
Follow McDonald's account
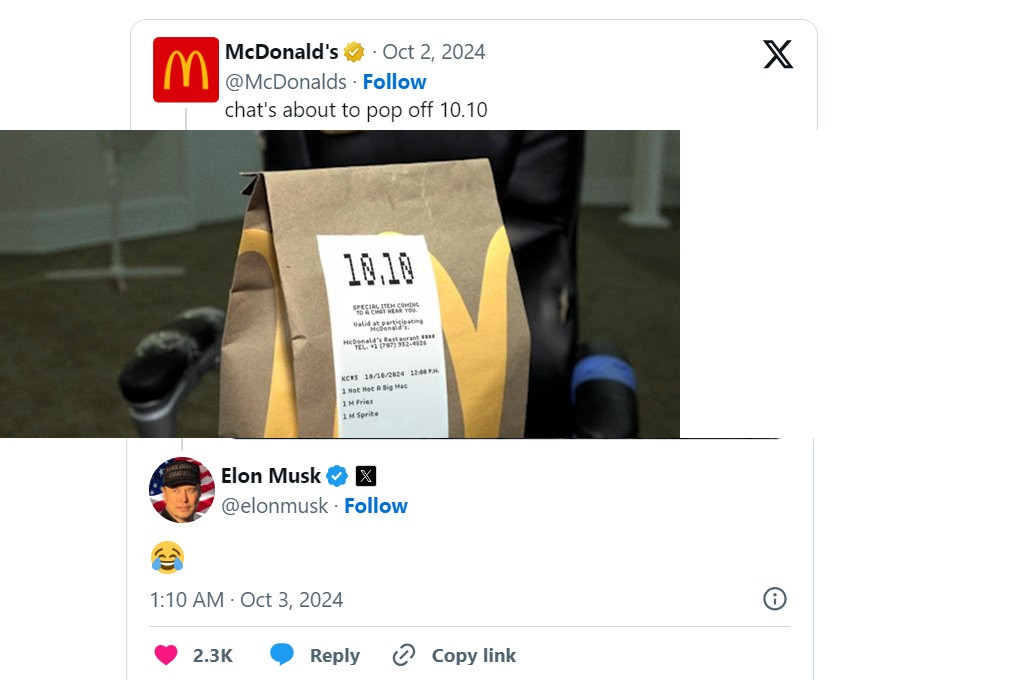[x=394, y=81]
